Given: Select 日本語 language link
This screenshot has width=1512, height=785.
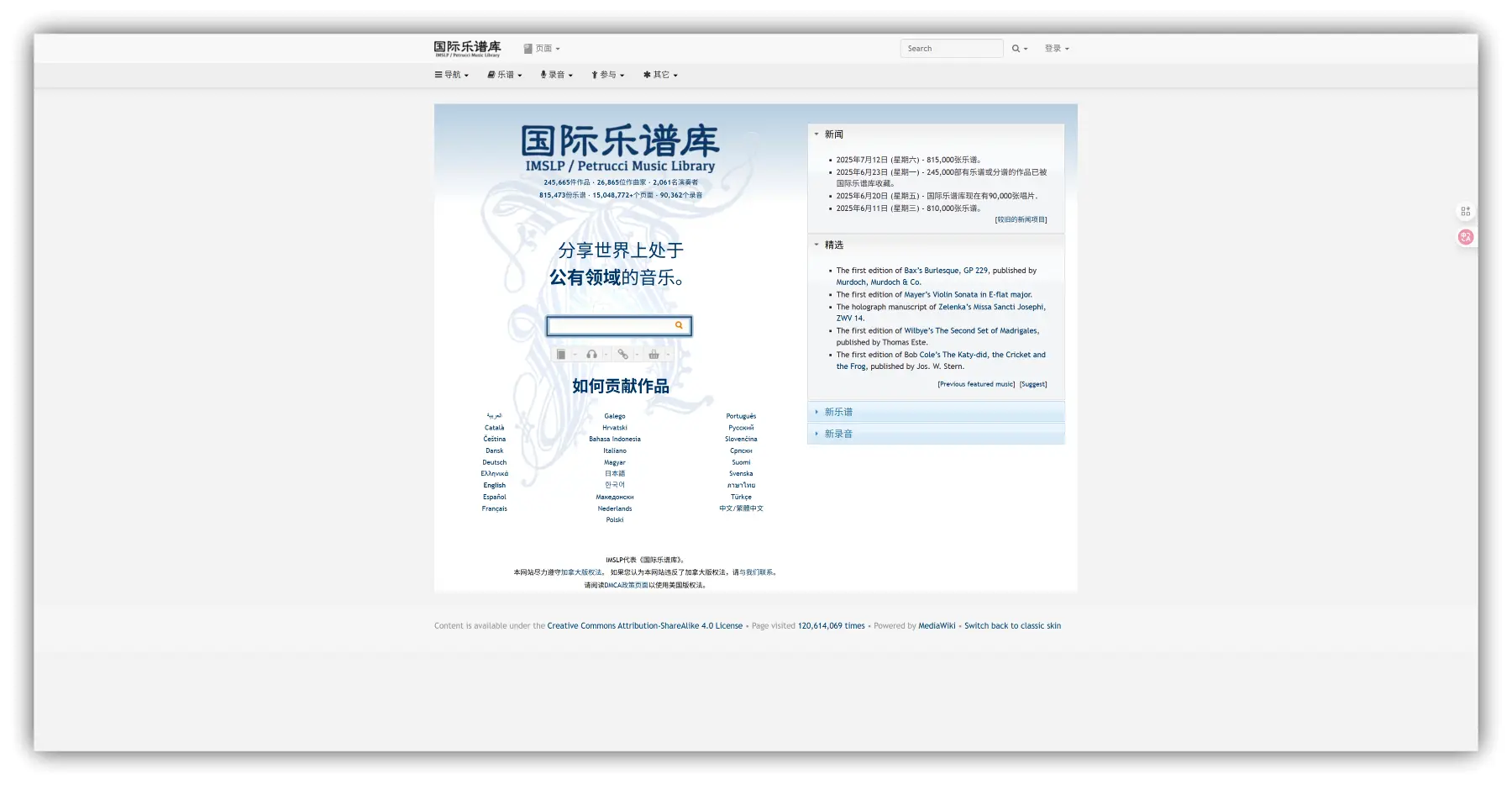Looking at the screenshot, I should 615,473.
